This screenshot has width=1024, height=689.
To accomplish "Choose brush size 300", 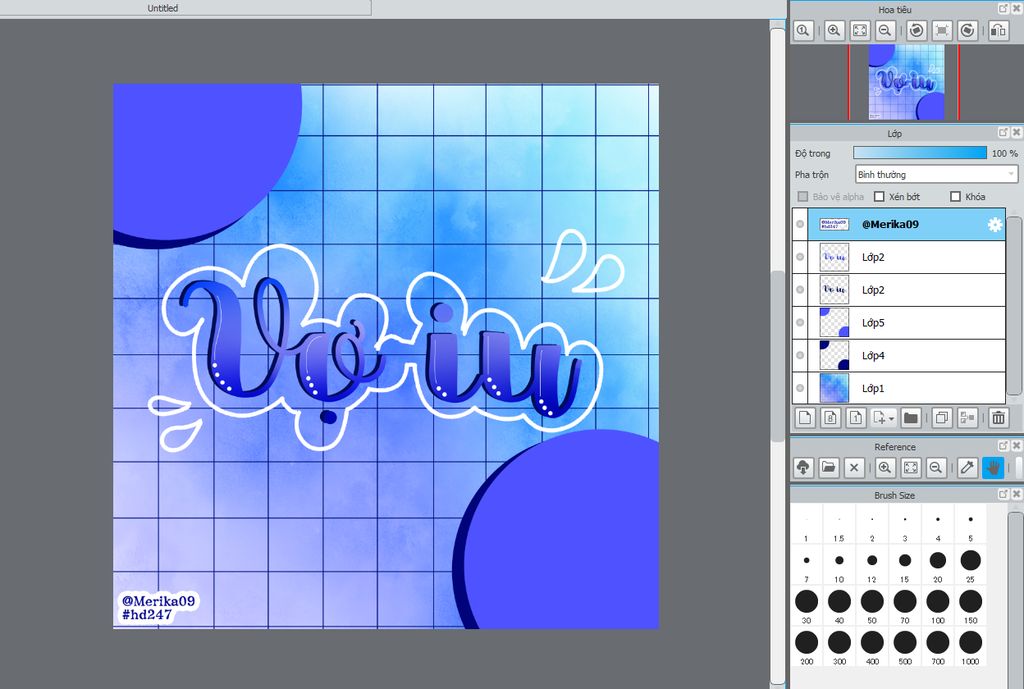I will point(839,647).
